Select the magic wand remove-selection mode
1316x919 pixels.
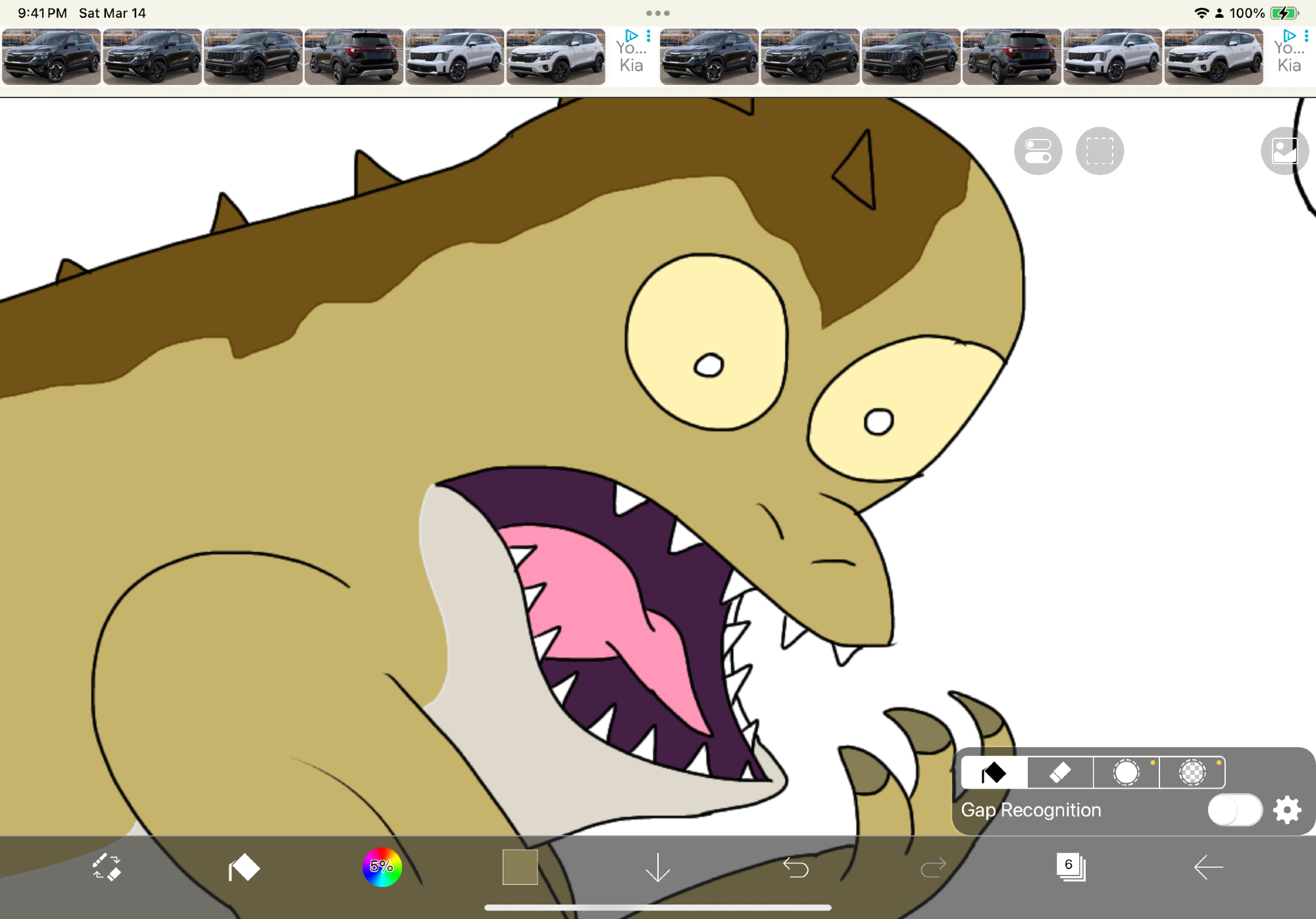coord(1192,772)
